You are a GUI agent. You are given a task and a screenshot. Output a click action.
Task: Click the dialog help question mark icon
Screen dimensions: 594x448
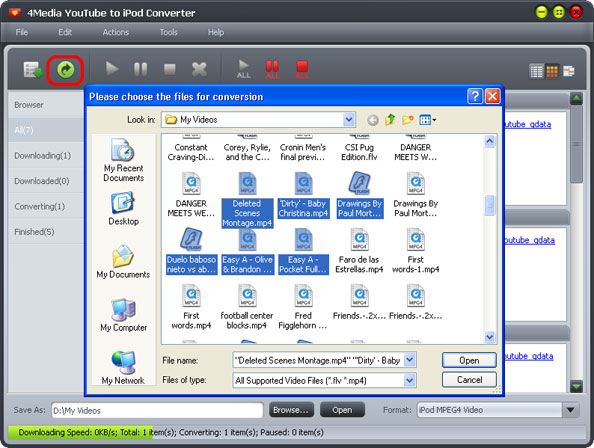tap(475, 96)
